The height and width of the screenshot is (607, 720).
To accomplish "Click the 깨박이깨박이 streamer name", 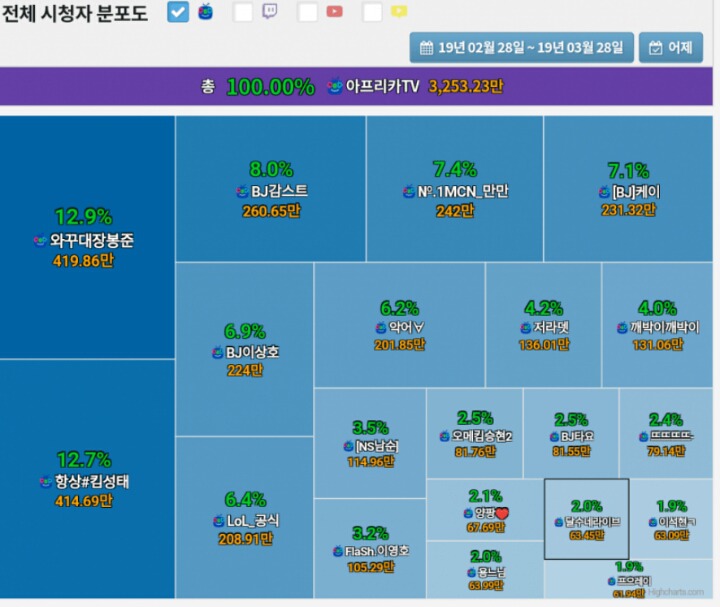I will click(664, 327).
